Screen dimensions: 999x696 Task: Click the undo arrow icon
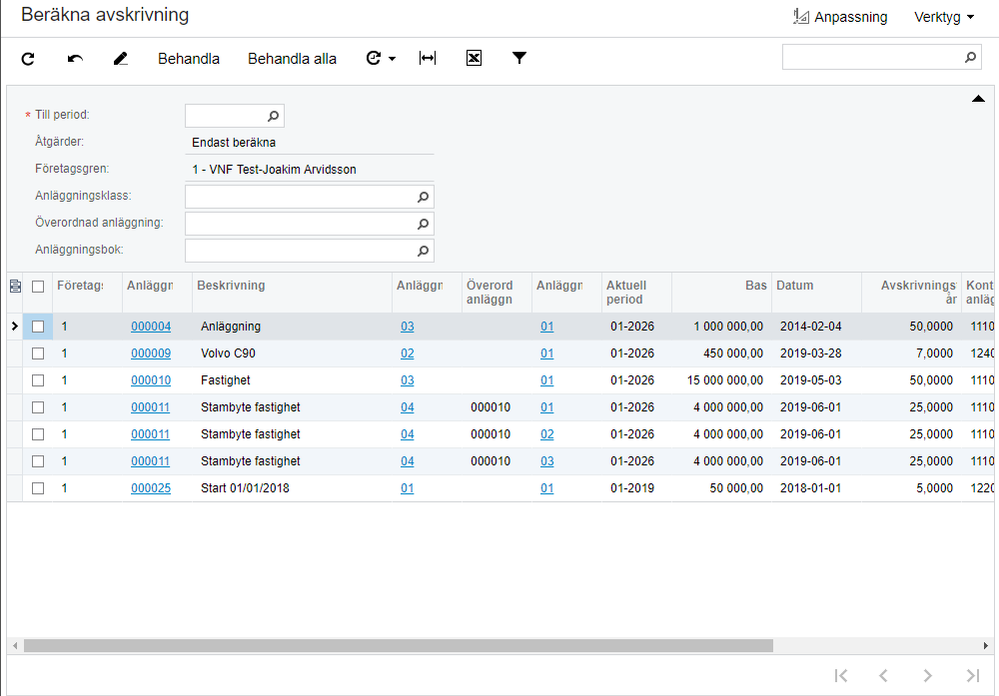point(75,59)
